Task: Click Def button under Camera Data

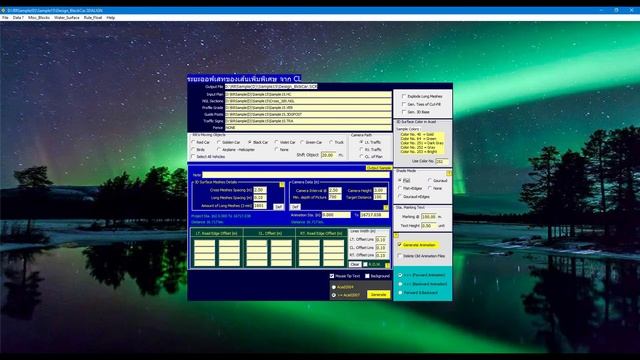Action: click(x=295, y=207)
